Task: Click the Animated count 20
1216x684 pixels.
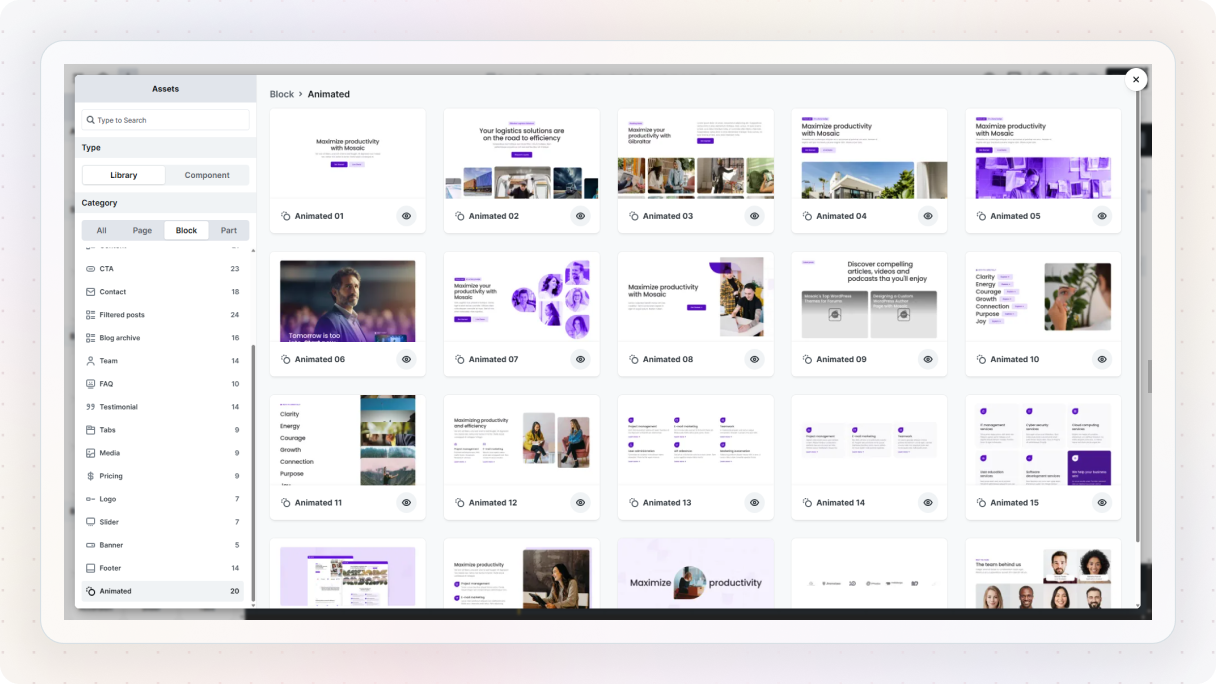Action: pos(235,591)
